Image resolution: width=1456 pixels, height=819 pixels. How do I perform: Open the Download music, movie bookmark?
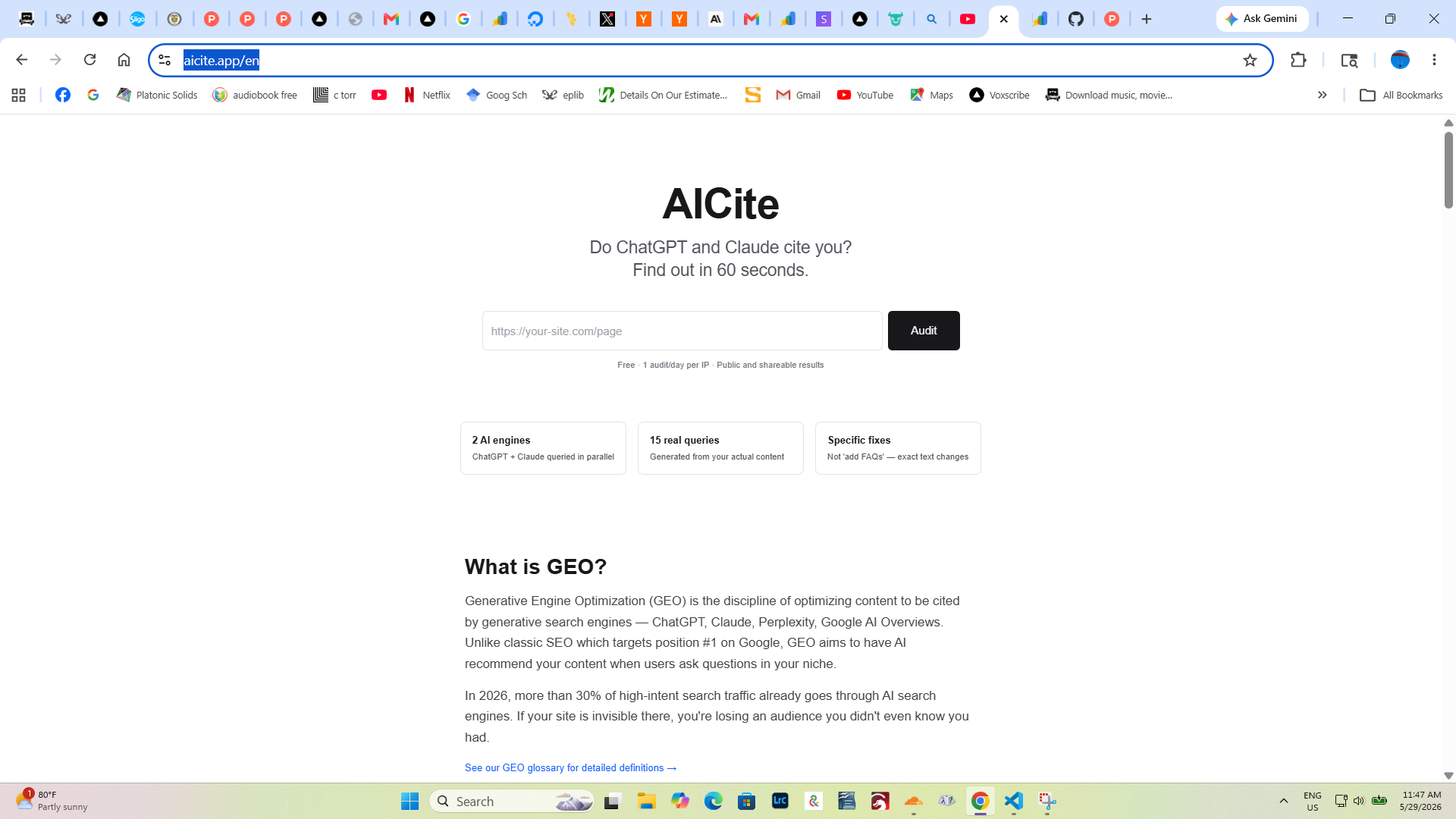click(1109, 95)
